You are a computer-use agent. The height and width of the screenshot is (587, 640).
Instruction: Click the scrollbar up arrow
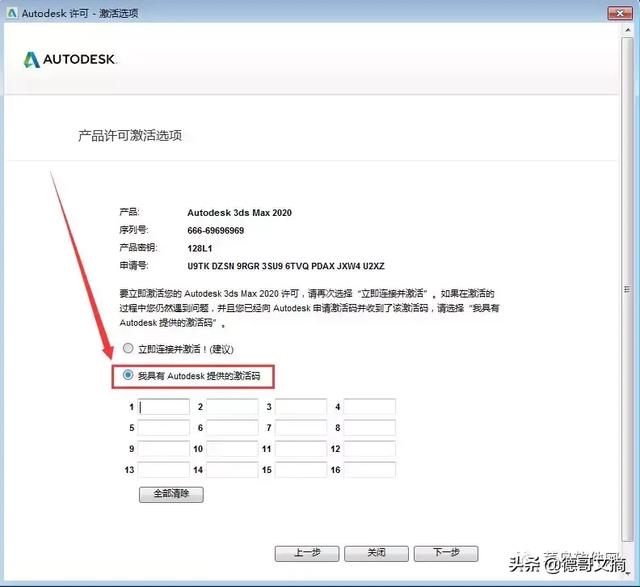click(627, 30)
